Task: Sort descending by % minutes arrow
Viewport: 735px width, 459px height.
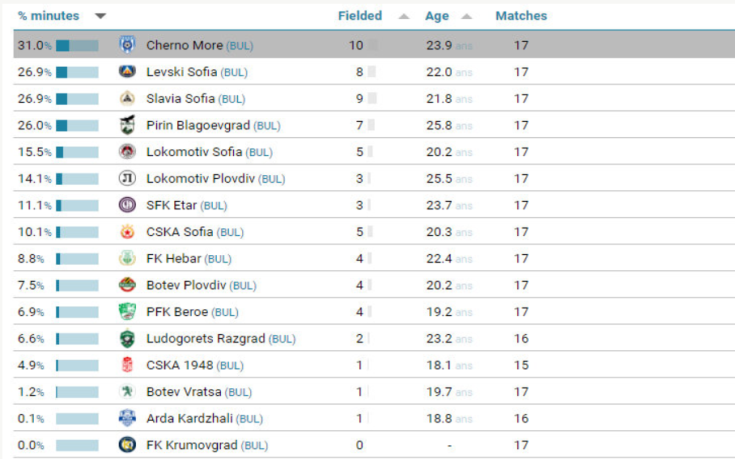Action: pyautogui.click(x=100, y=16)
